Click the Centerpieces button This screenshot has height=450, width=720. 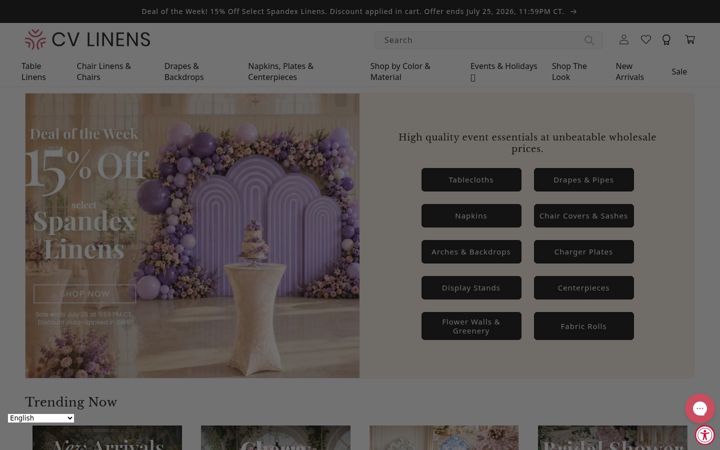(584, 288)
